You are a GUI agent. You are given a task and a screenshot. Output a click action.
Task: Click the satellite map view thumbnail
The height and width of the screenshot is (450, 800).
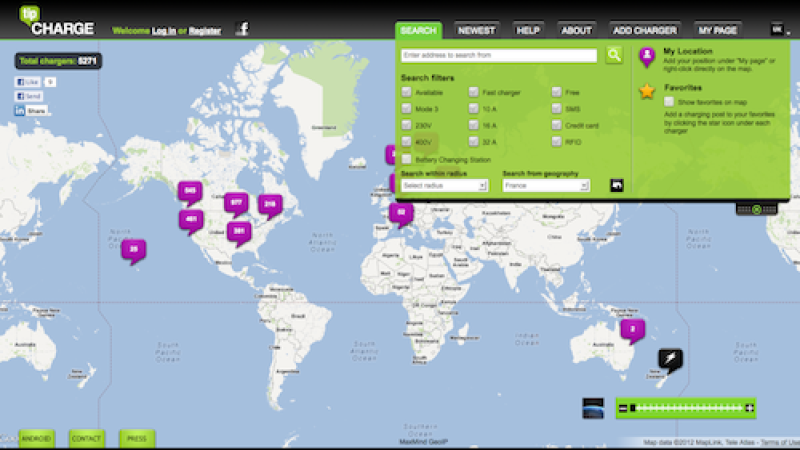(x=593, y=408)
